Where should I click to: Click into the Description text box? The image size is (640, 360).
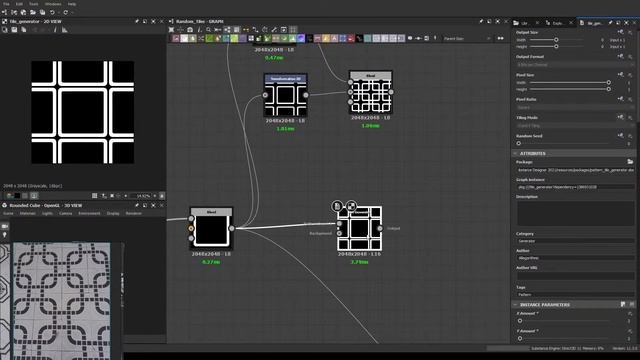pos(576,213)
